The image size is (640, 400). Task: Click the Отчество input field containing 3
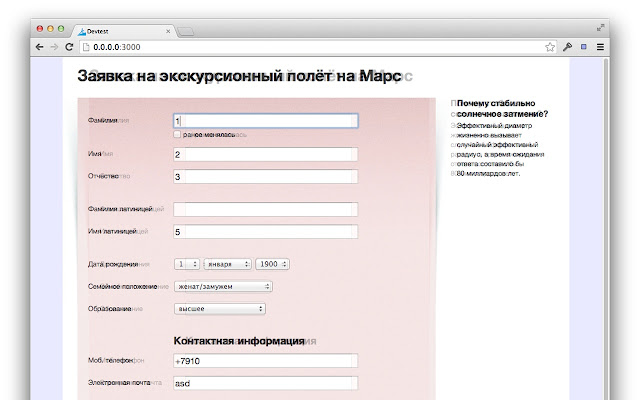(x=265, y=176)
